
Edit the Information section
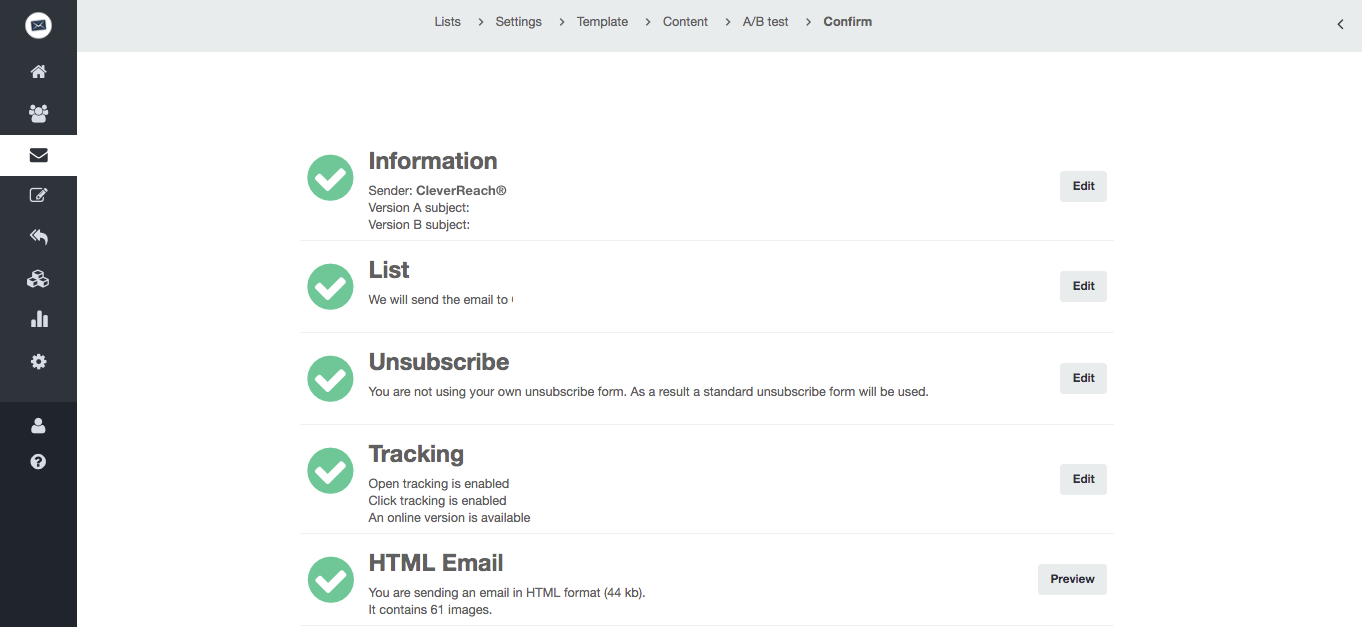(1083, 186)
